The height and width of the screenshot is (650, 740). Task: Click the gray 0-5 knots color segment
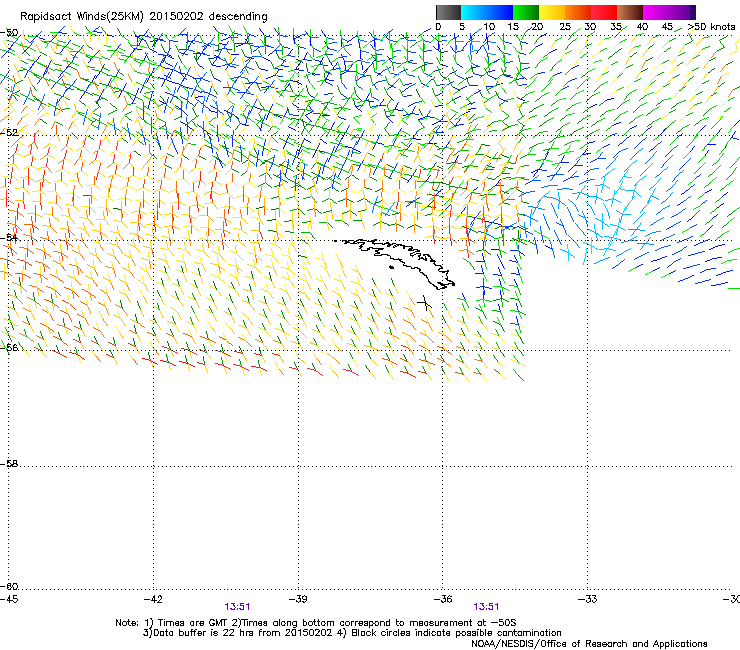pos(448,12)
